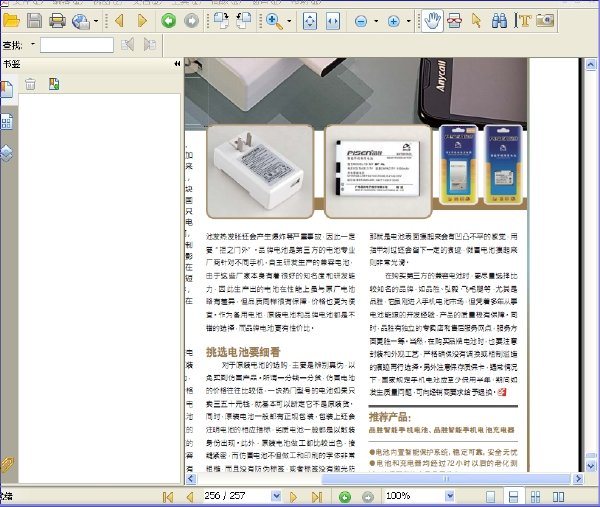Click the 查找 search input field

[x=77, y=45]
